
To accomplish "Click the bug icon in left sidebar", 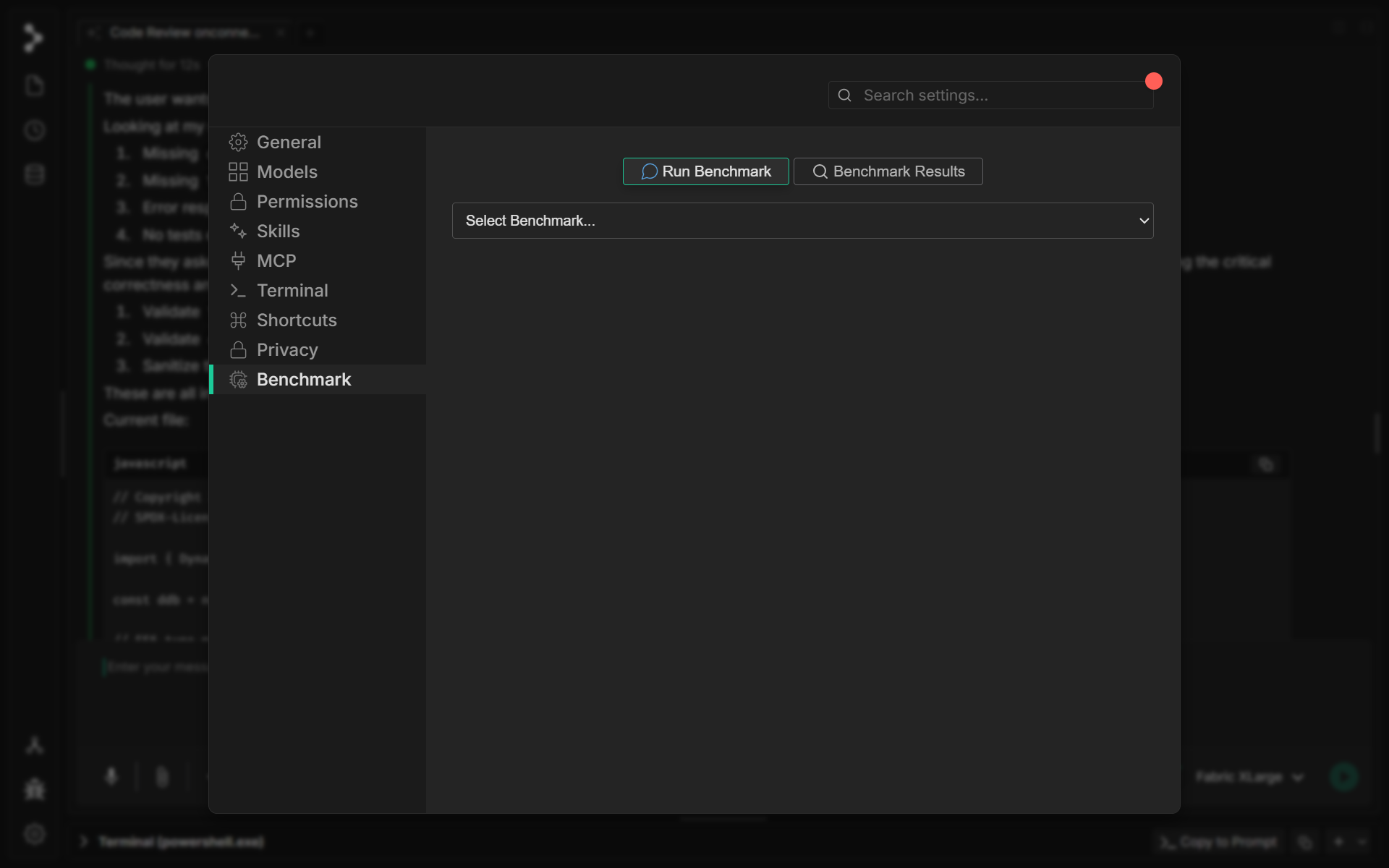I will click(x=34, y=789).
